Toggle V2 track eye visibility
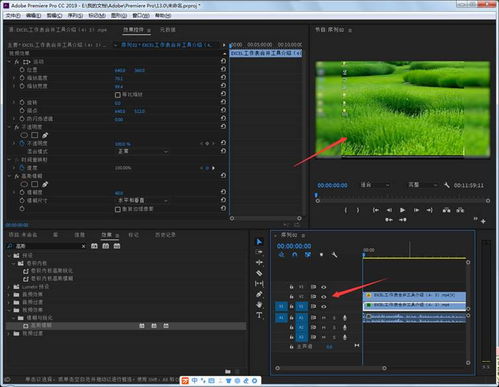499x387 pixels. tap(323, 296)
